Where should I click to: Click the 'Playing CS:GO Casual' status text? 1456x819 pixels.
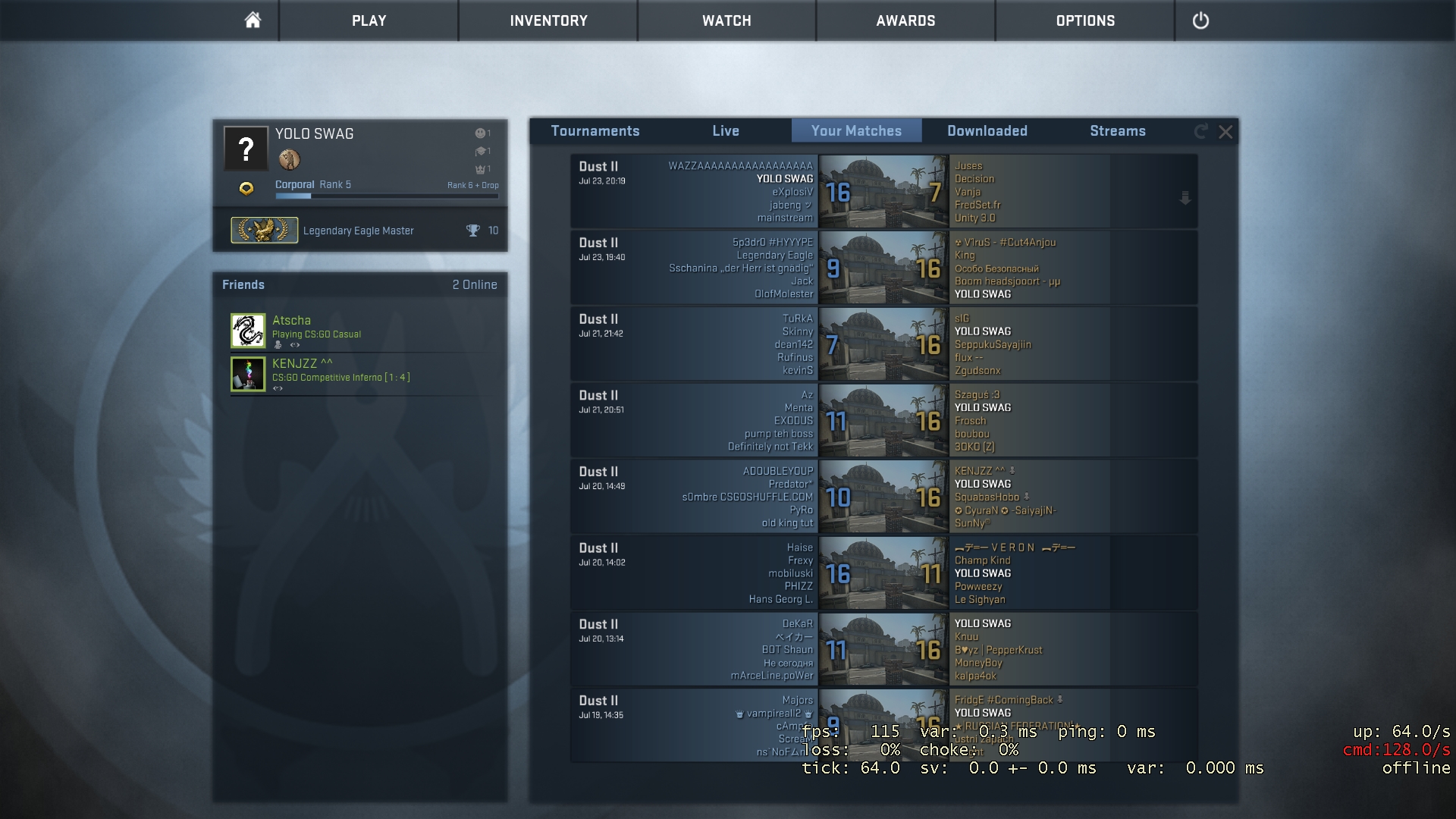click(x=316, y=334)
